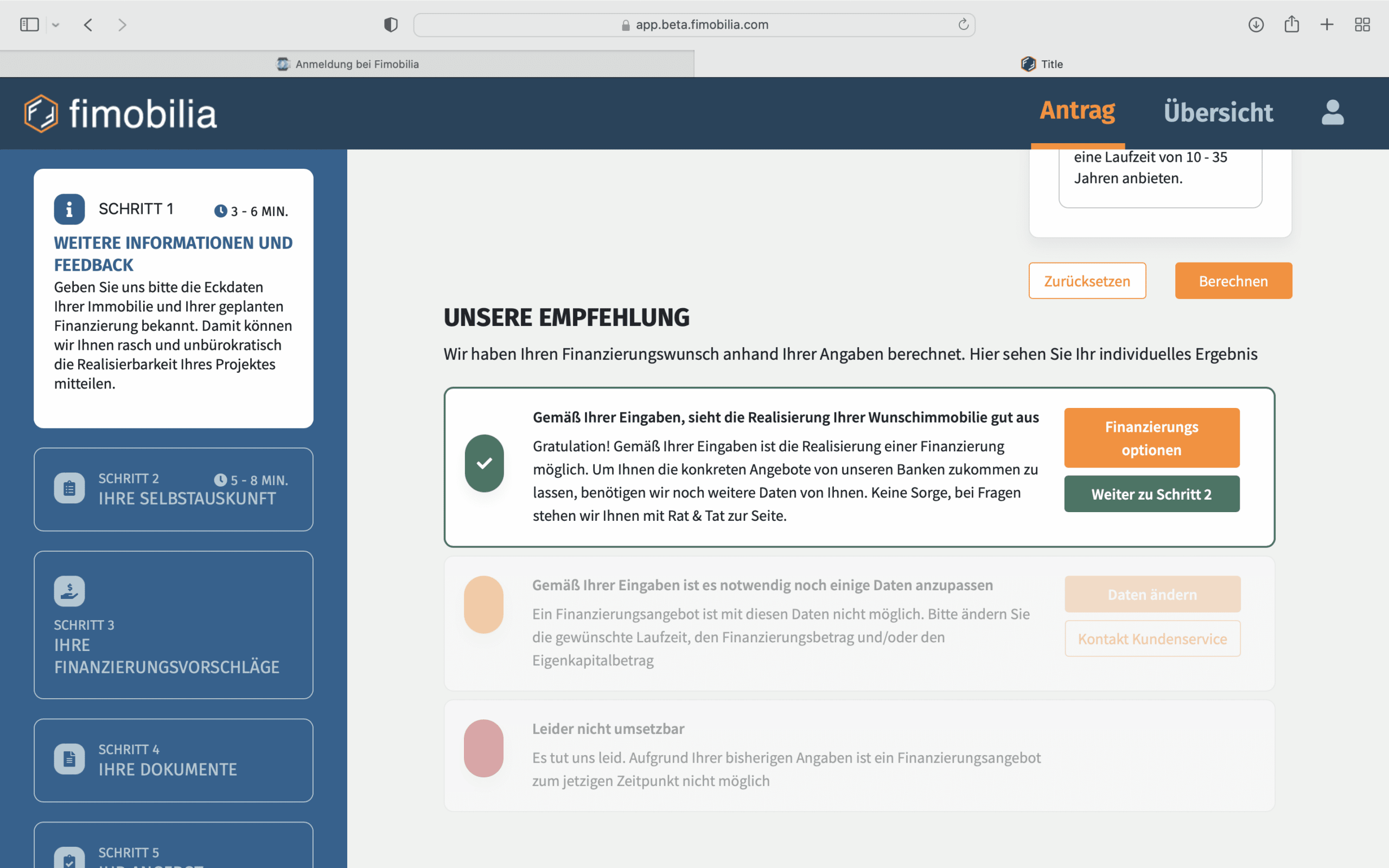
Task: Click the Safari address bar
Action: click(x=694, y=25)
